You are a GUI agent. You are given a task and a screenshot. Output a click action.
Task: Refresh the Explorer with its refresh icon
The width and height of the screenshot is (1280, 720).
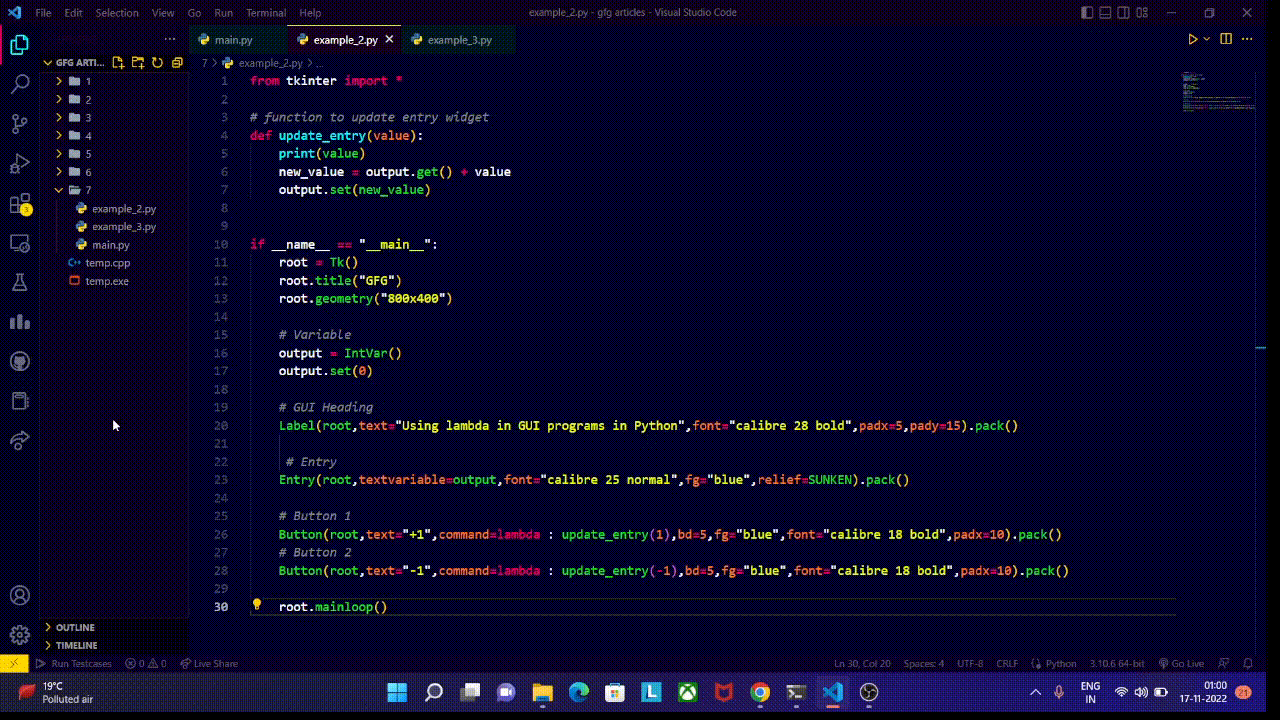click(x=158, y=61)
